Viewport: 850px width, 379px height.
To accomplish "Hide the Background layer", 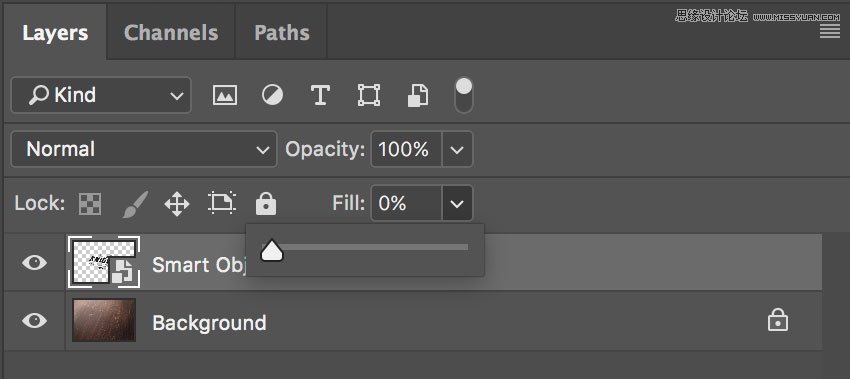I will point(34,321).
